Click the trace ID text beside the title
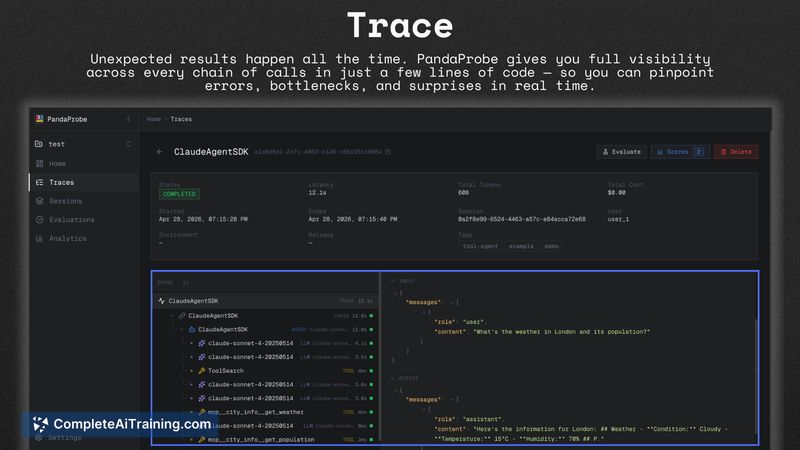Screen dimensions: 800x450 [318, 152]
